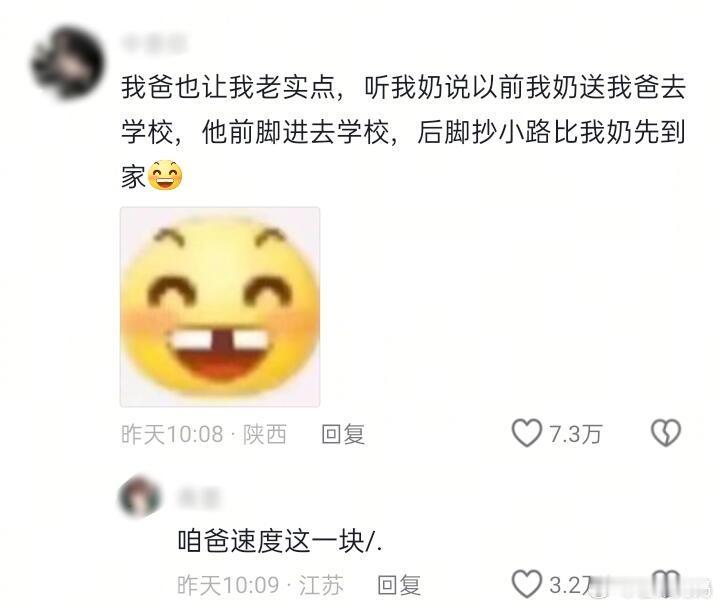Tap the 昨天10:08 timestamp

coord(172,434)
